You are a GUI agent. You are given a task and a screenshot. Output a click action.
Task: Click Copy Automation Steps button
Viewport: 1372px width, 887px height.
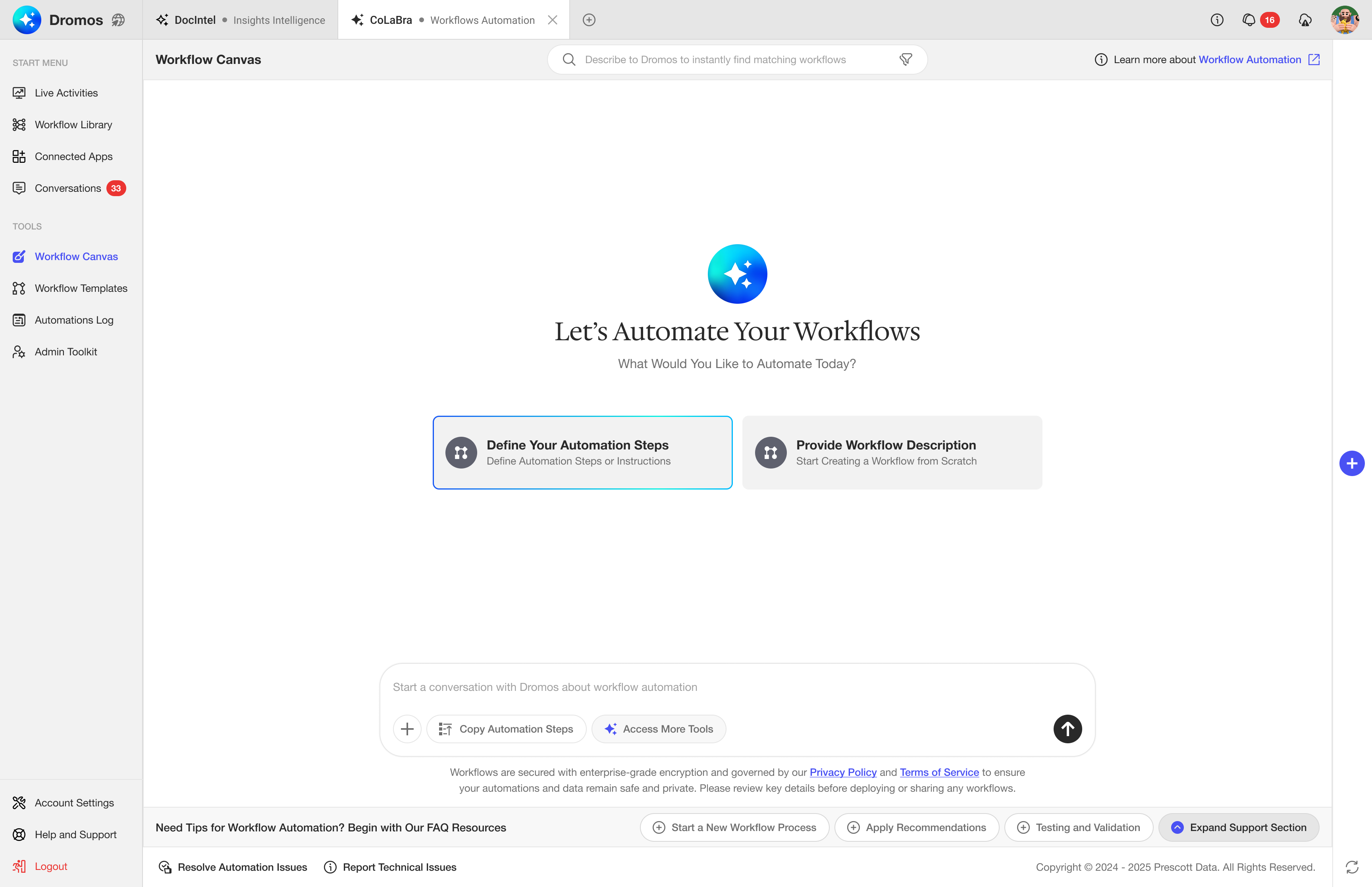[x=506, y=729]
